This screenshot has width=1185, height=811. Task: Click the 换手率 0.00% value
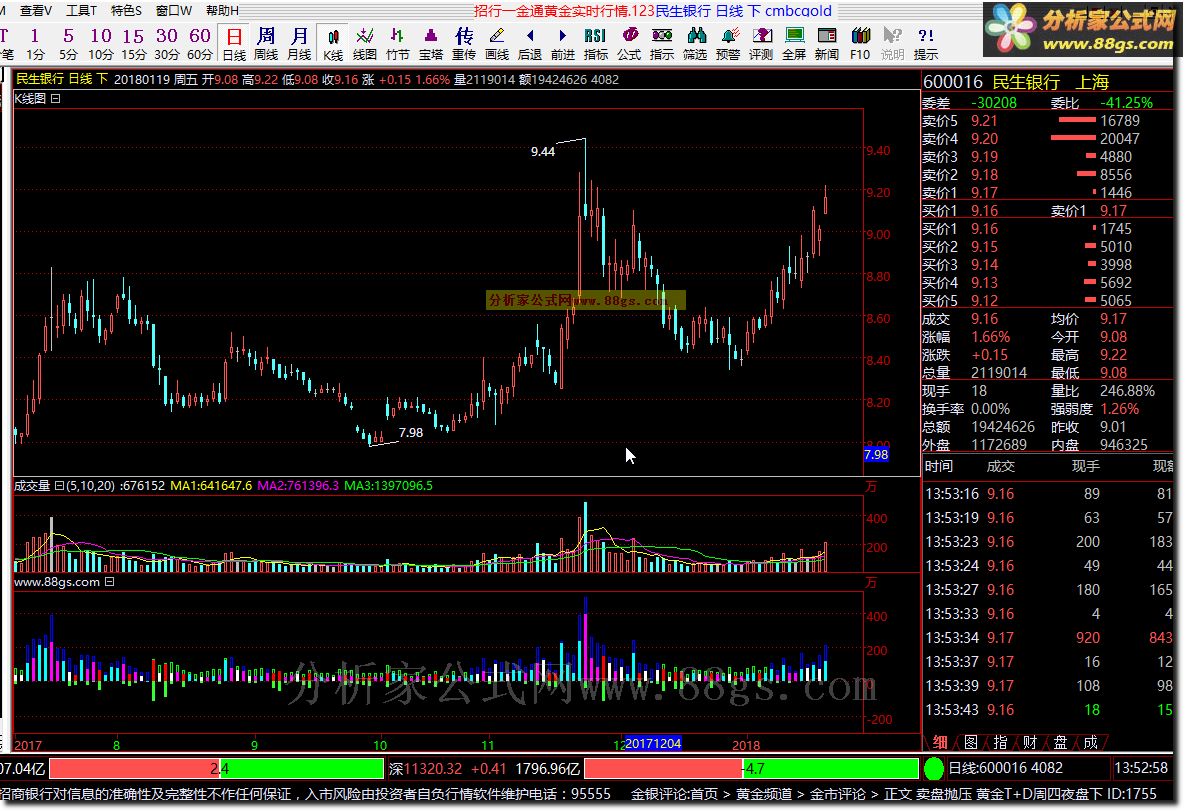click(x=990, y=409)
